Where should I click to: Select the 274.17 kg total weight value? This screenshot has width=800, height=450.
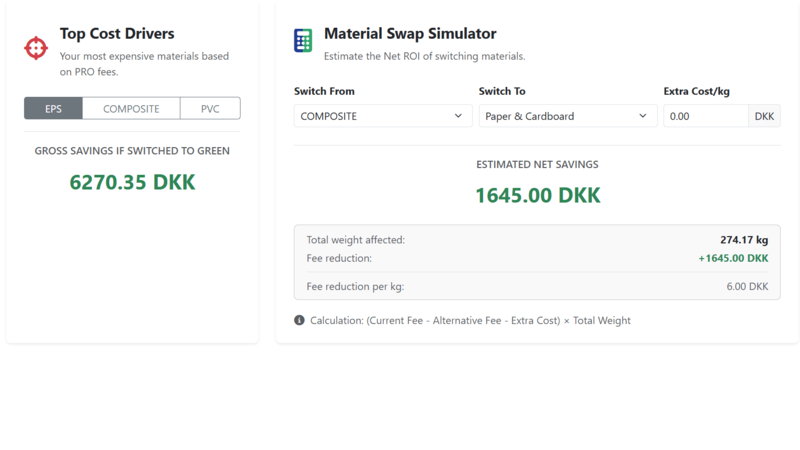(743, 240)
